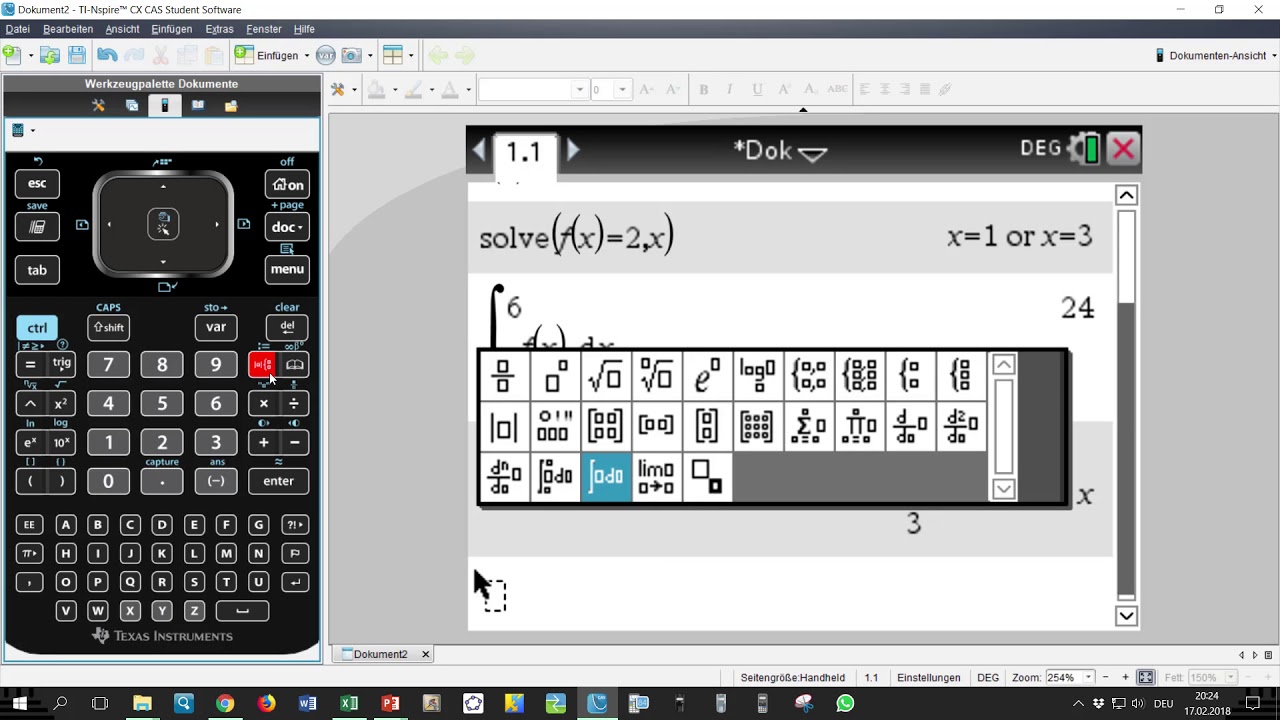Viewport: 1280px width, 720px height.
Task: Insert the subscript template
Action: [x=707, y=477]
